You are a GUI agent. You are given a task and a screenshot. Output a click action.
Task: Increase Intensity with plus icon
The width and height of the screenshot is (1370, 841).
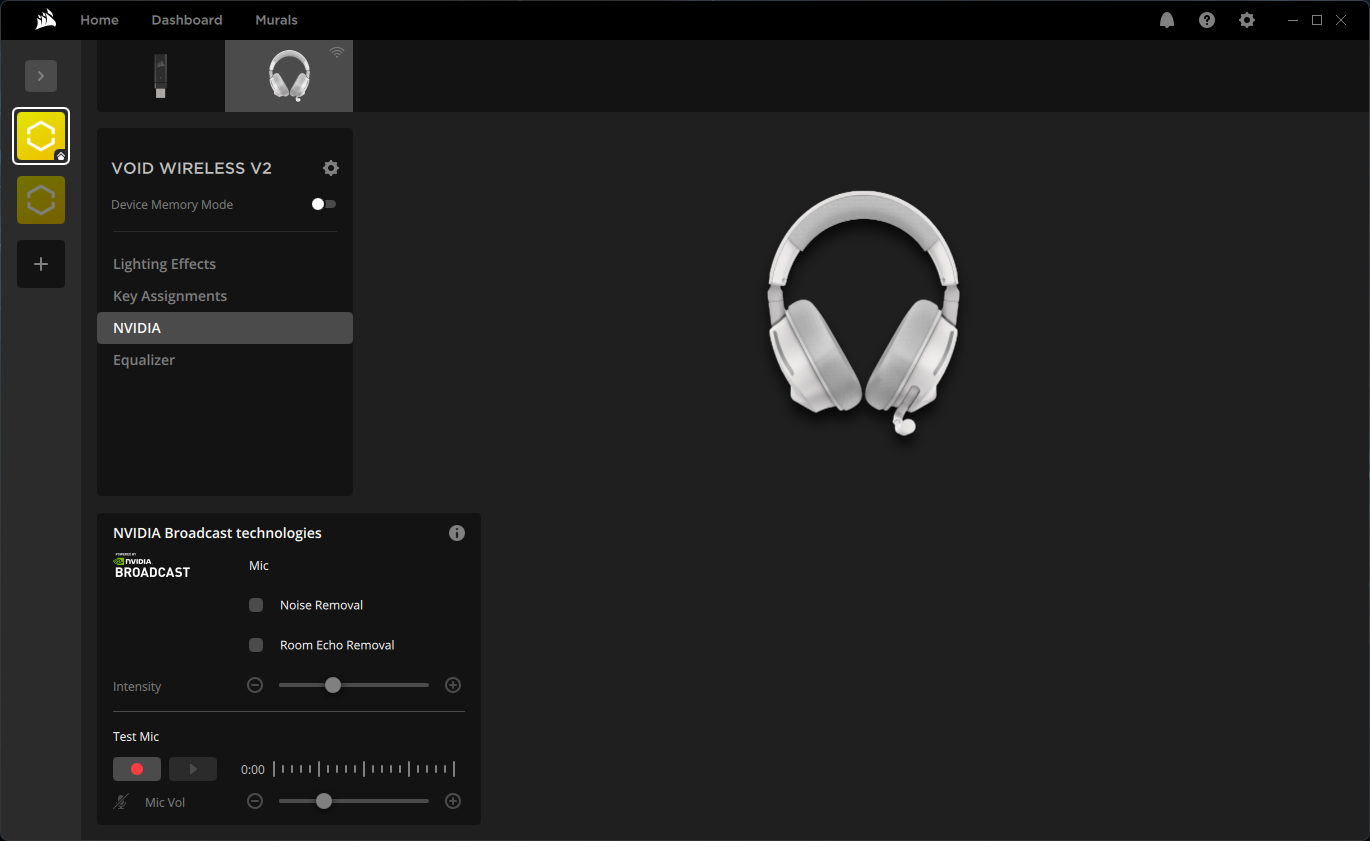[x=453, y=685]
